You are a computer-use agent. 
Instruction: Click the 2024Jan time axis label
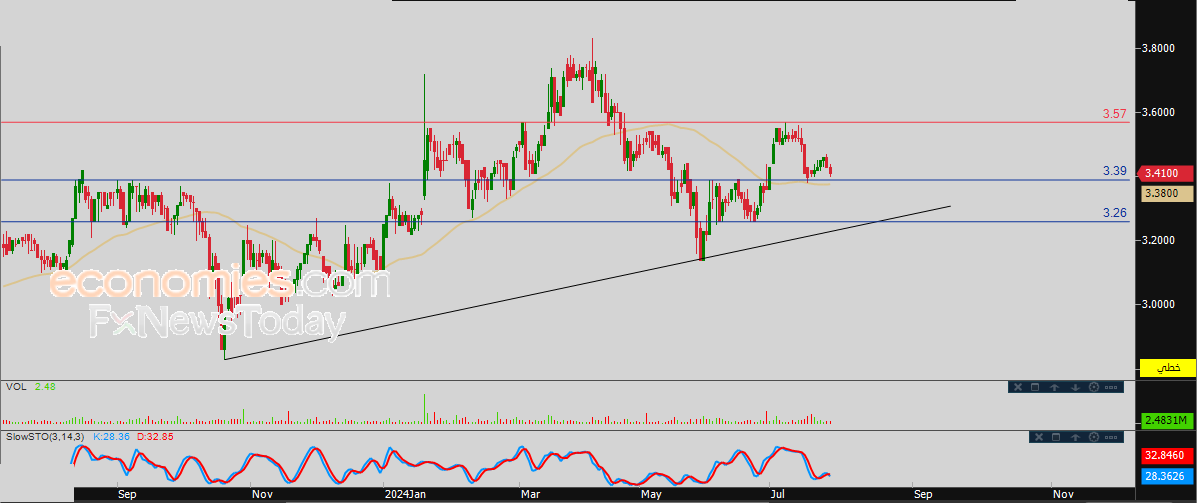[x=404, y=494]
